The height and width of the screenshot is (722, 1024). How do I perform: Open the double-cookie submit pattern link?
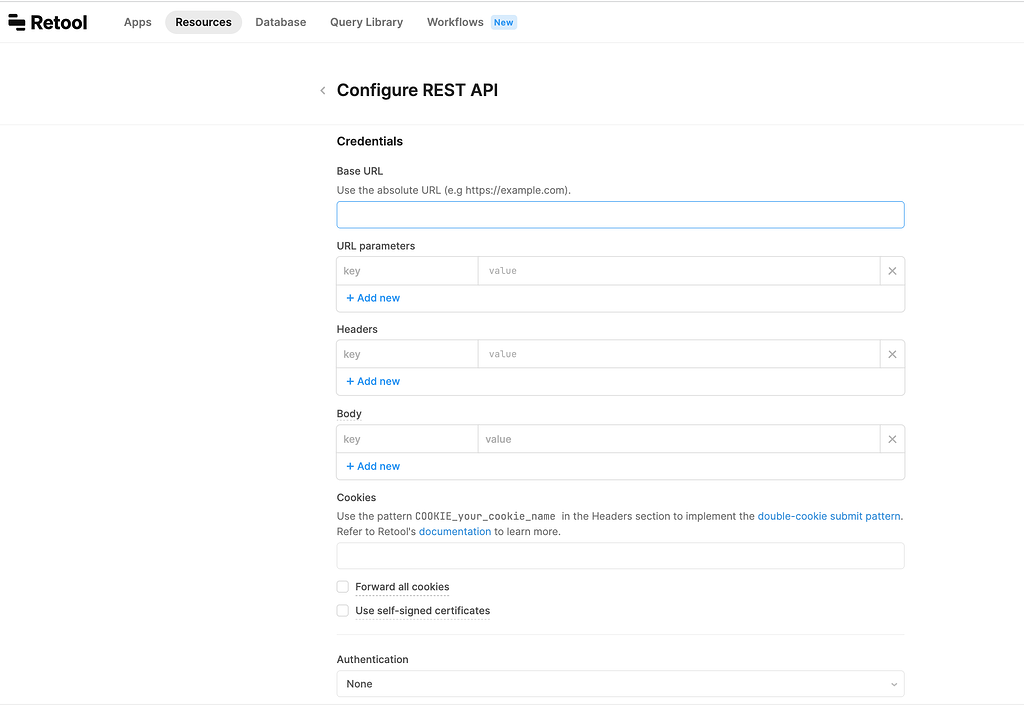tap(829, 515)
